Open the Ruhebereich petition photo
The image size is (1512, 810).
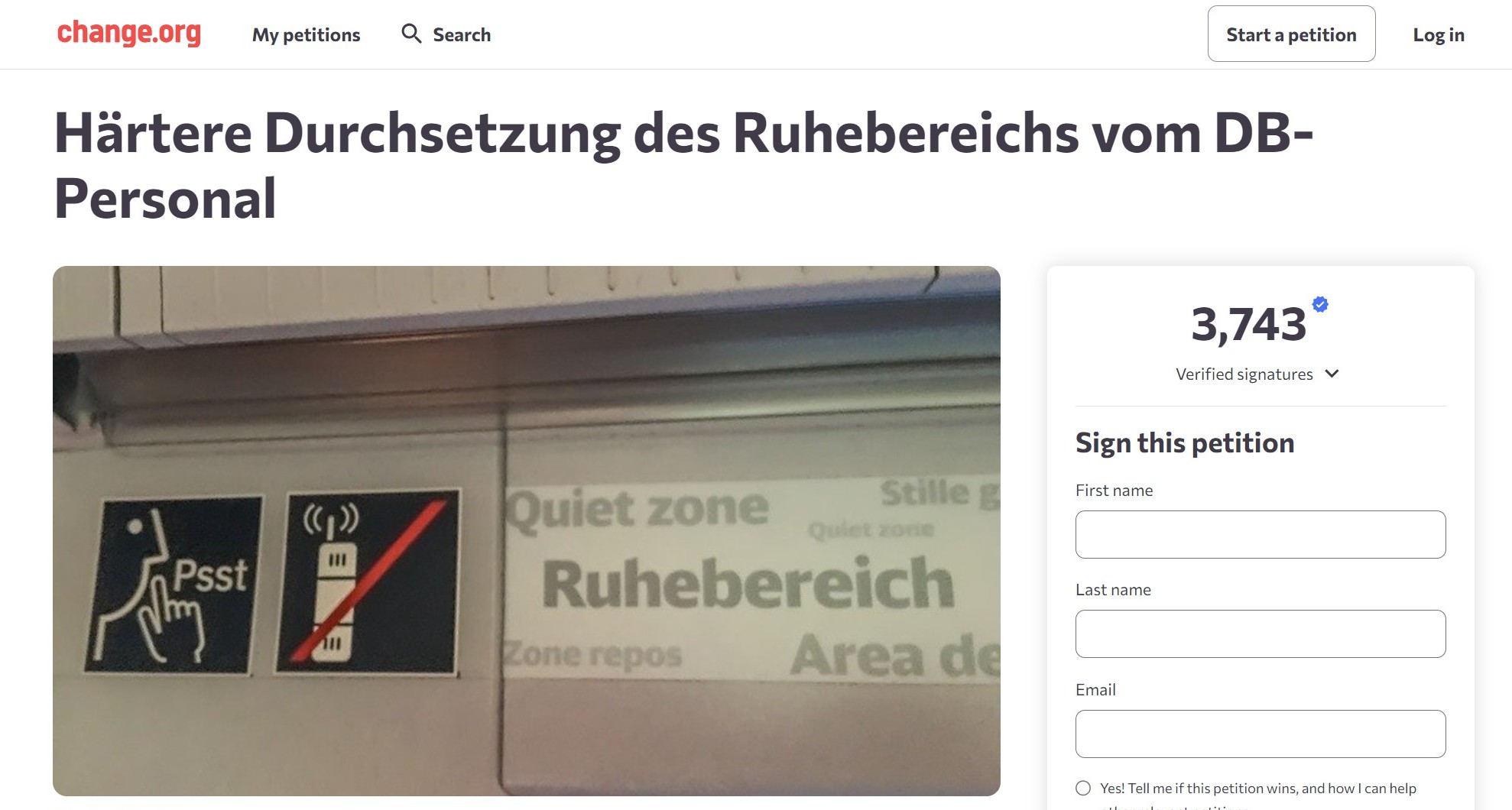click(x=526, y=530)
